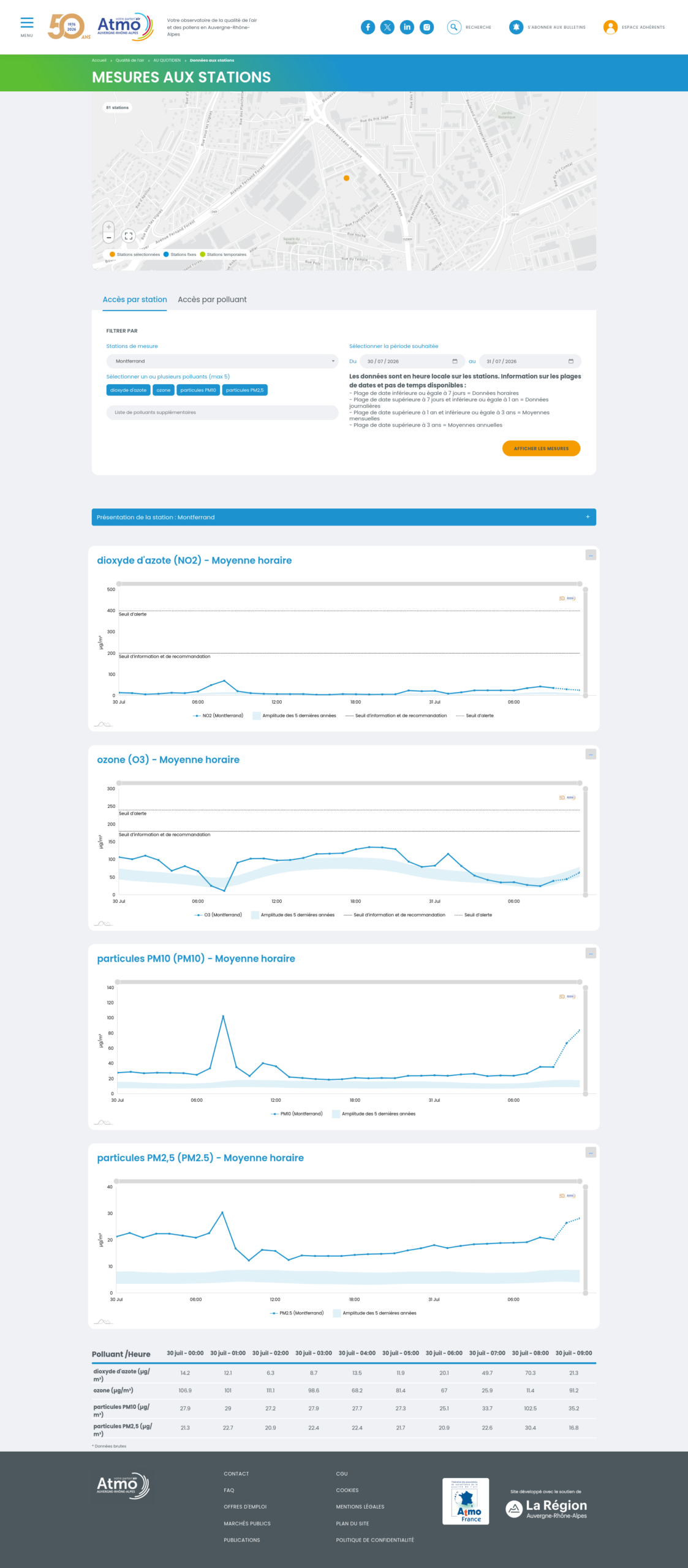Expand Présentation de la station Montferrand
Viewport: 688px width, 1568px height.
tap(344, 517)
